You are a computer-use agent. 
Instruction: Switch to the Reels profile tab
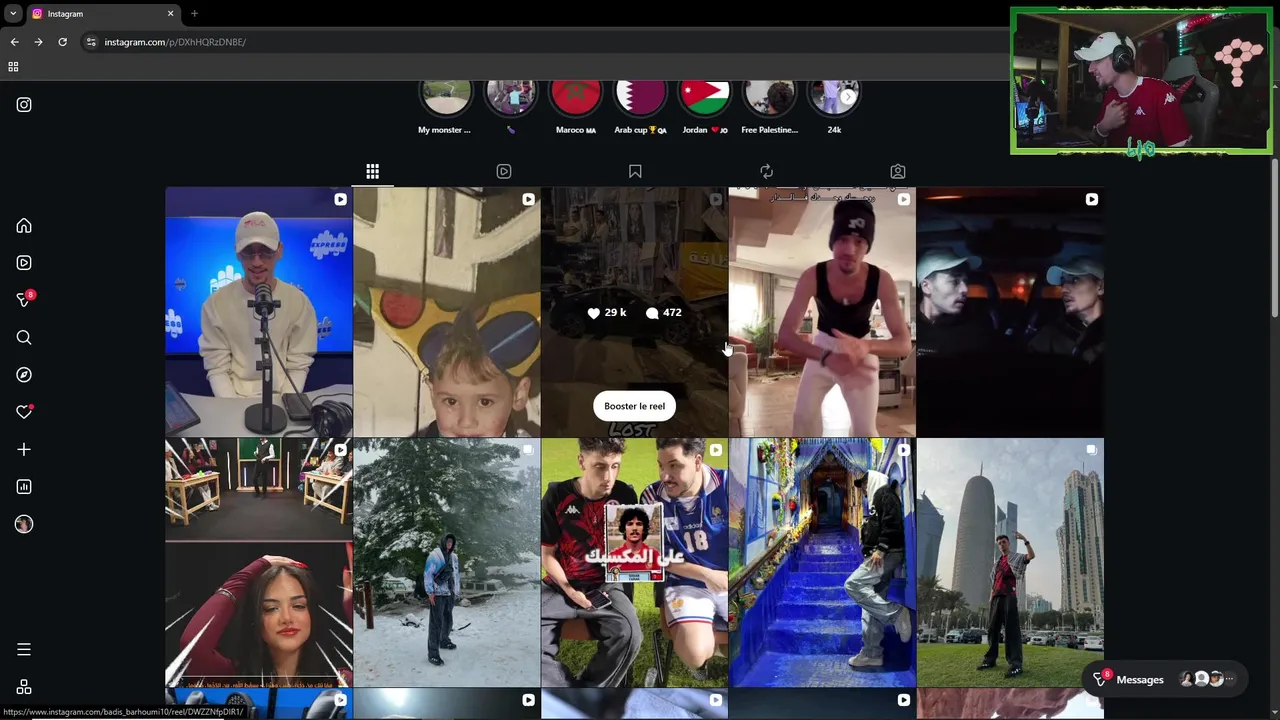pos(504,172)
